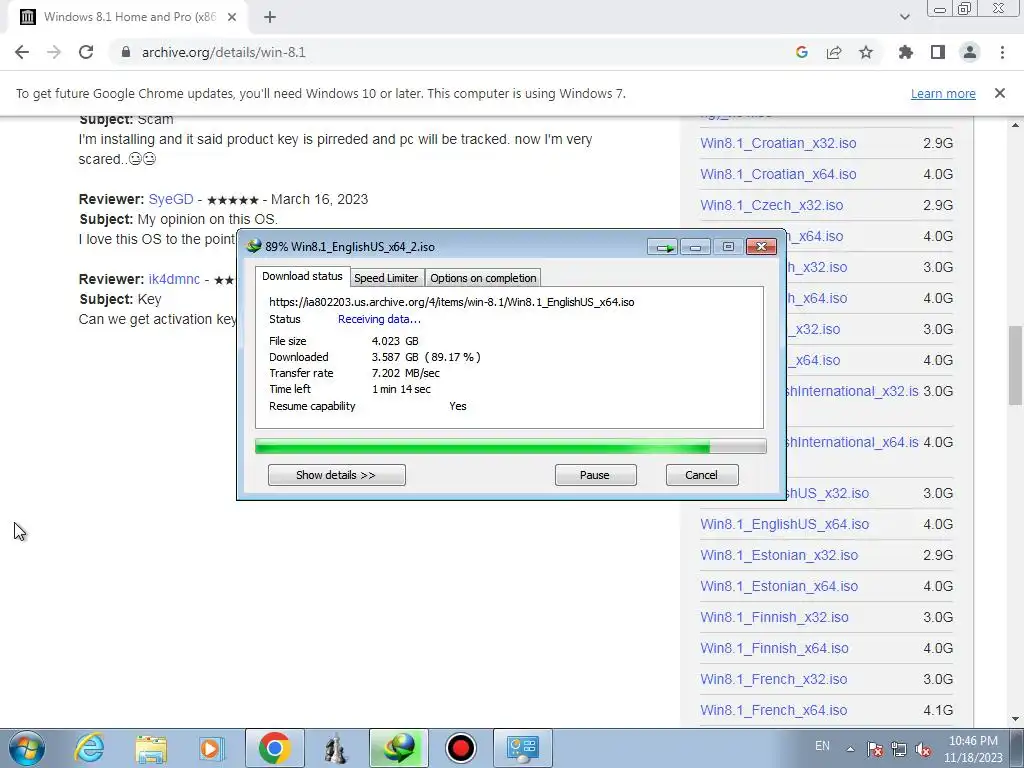Image resolution: width=1024 pixels, height=768 pixels.
Task: Click the EN language indicator
Action: (822, 746)
